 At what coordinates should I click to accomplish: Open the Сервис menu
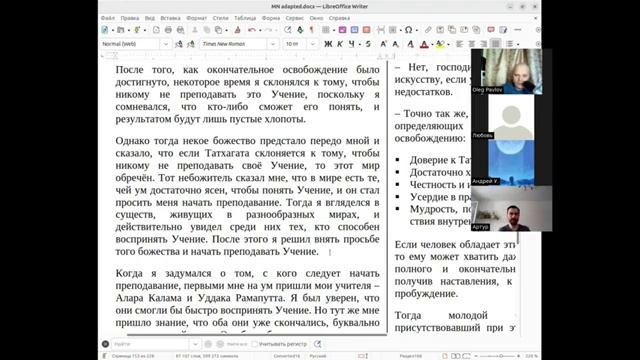pos(294,18)
